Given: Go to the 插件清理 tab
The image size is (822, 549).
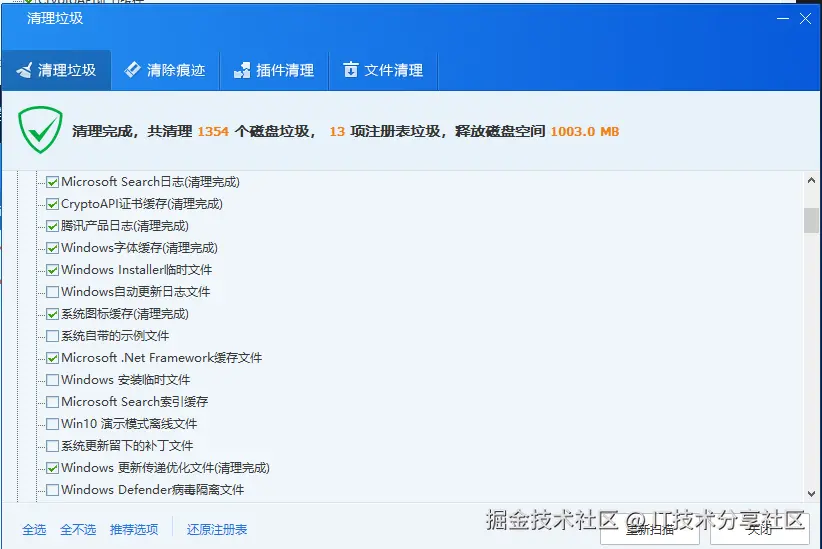Looking at the screenshot, I should pyautogui.click(x=274, y=70).
